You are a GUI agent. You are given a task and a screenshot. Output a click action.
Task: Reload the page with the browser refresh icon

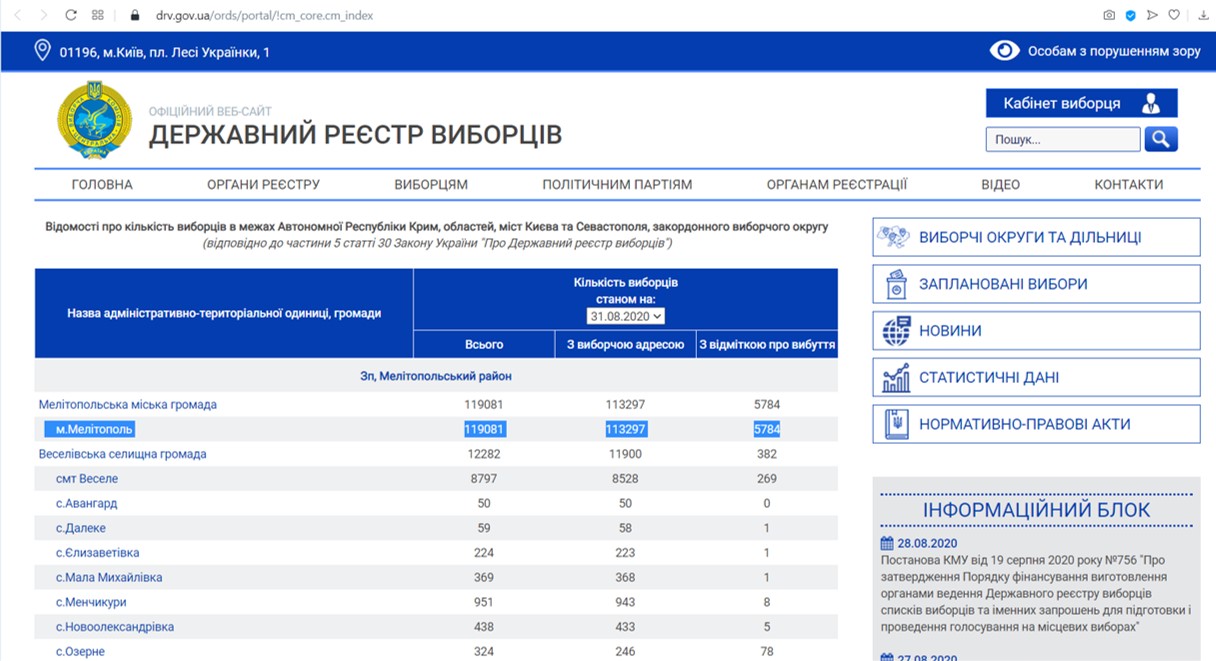coord(71,16)
